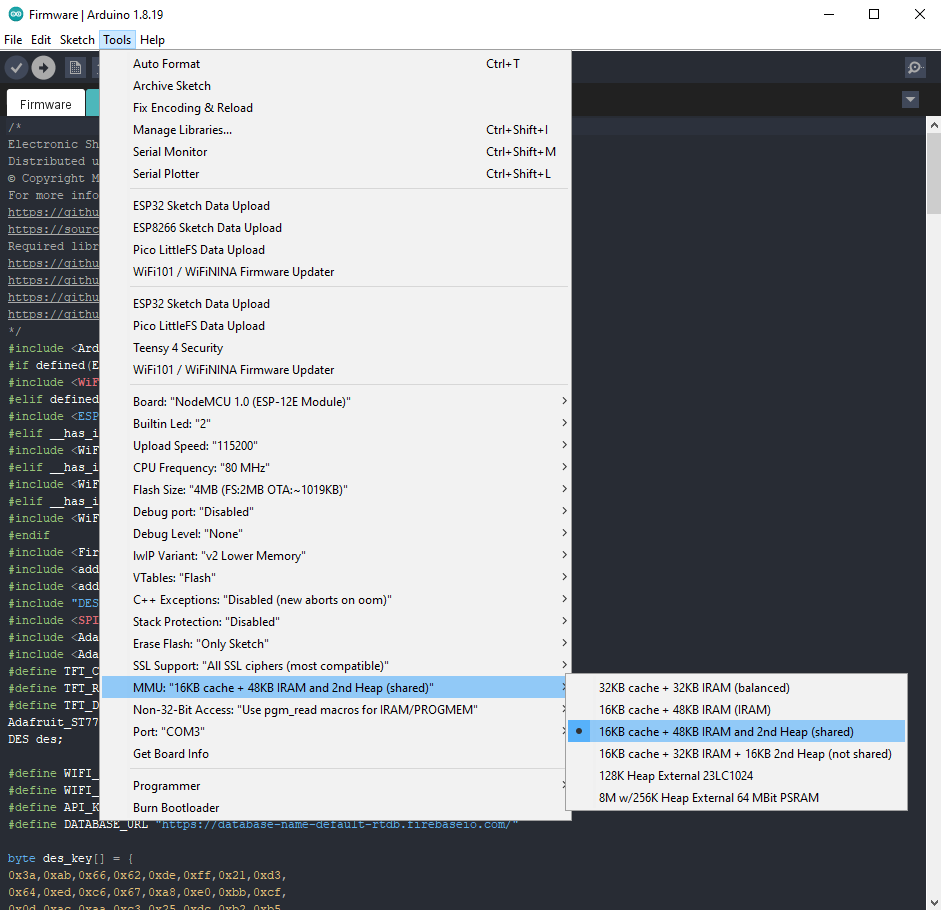Expand the Debug Level None submenu
Viewport: 941px width, 910px height.
point(335,534)
